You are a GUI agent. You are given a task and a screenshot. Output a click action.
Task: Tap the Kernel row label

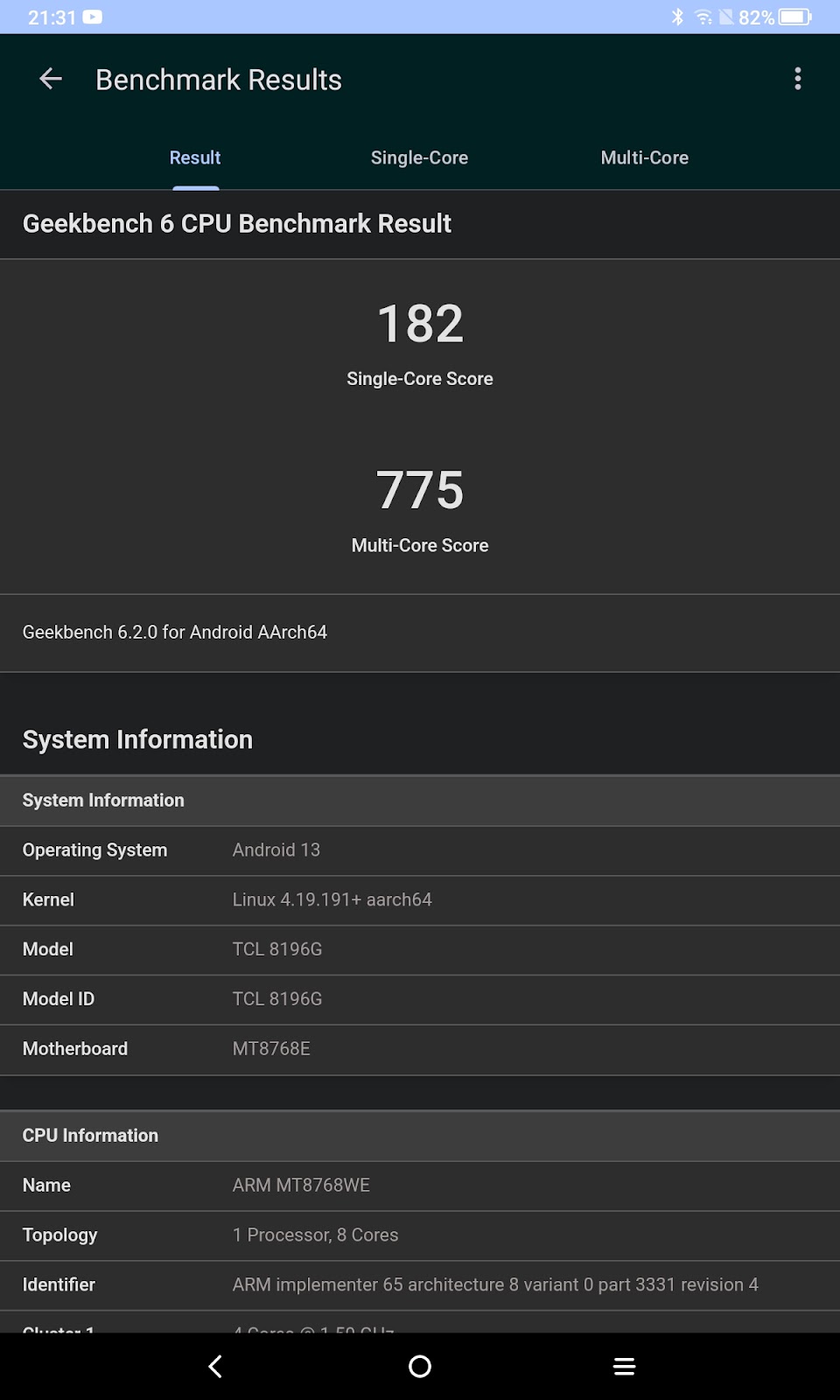click(x=48, y=899)
